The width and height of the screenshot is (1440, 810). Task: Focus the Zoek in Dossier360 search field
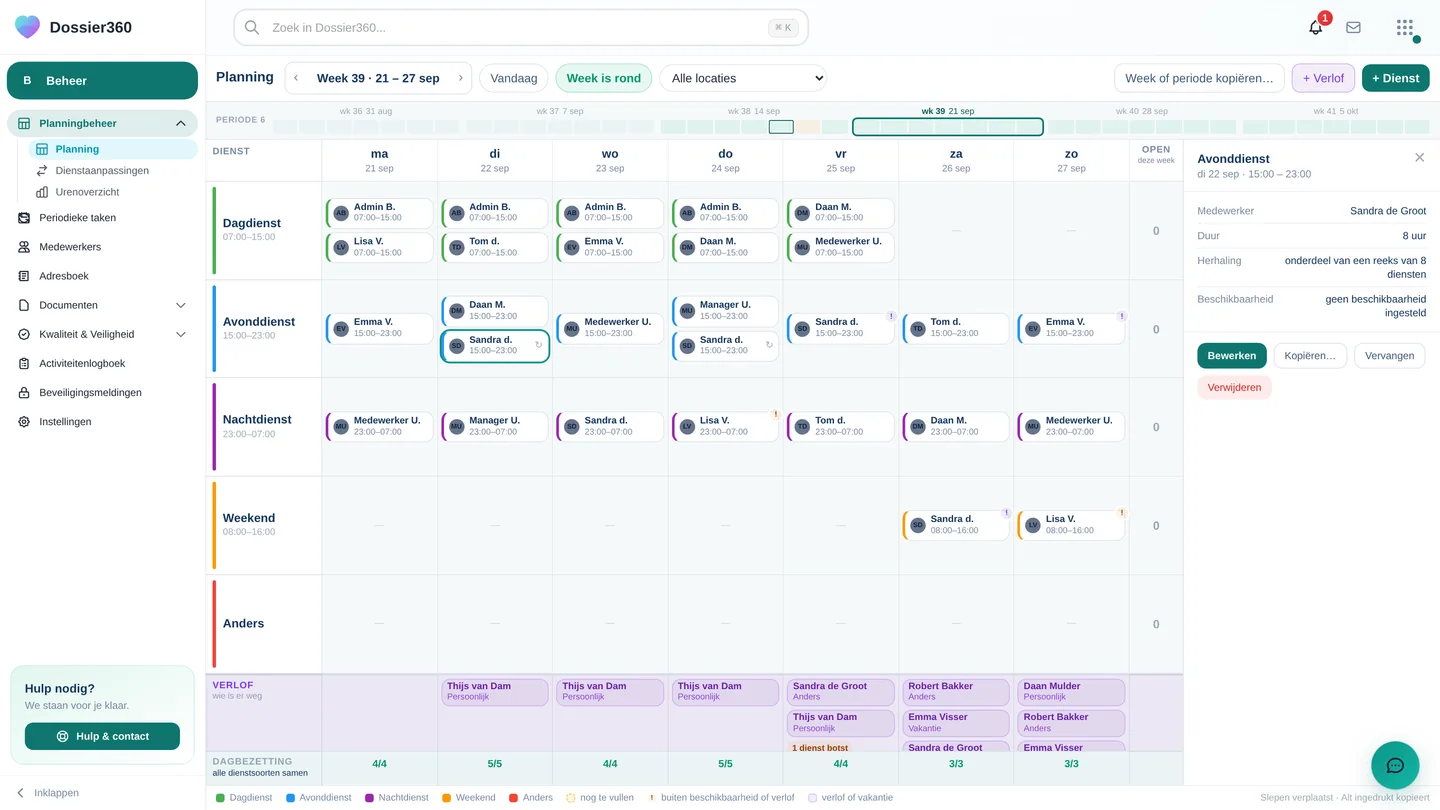(521, 28)
